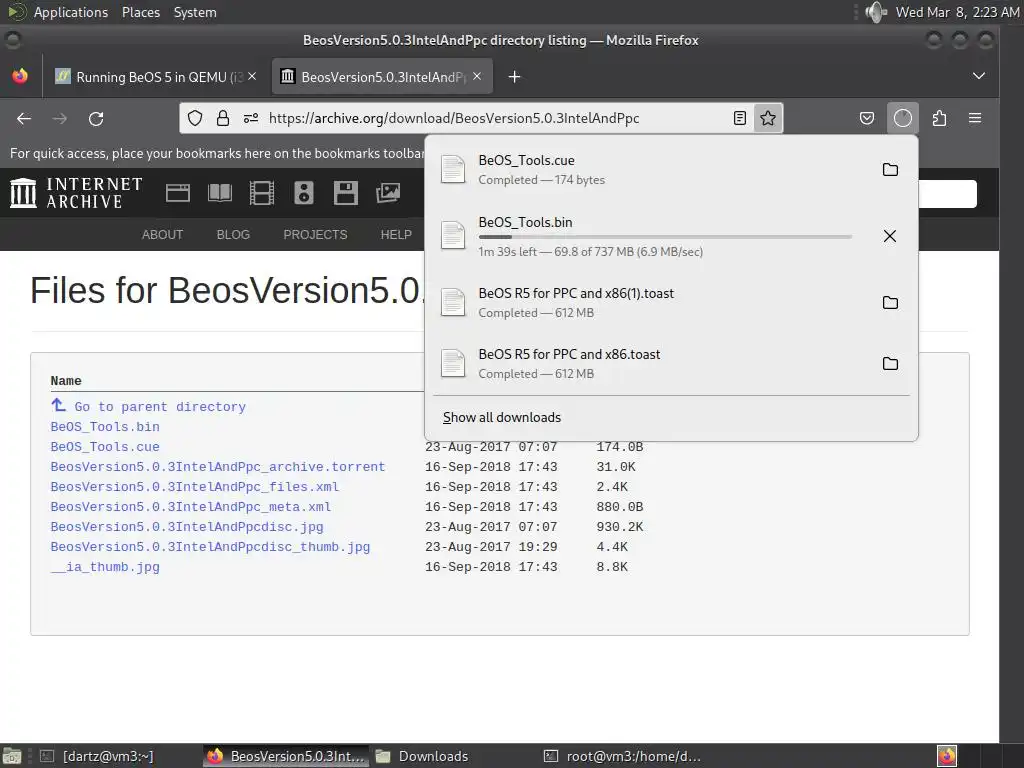The width and height of the screenshot is (1024, 768).
Task: Follow Go to parent directory link
Action: pyautogui.click(x=160, y=407)
